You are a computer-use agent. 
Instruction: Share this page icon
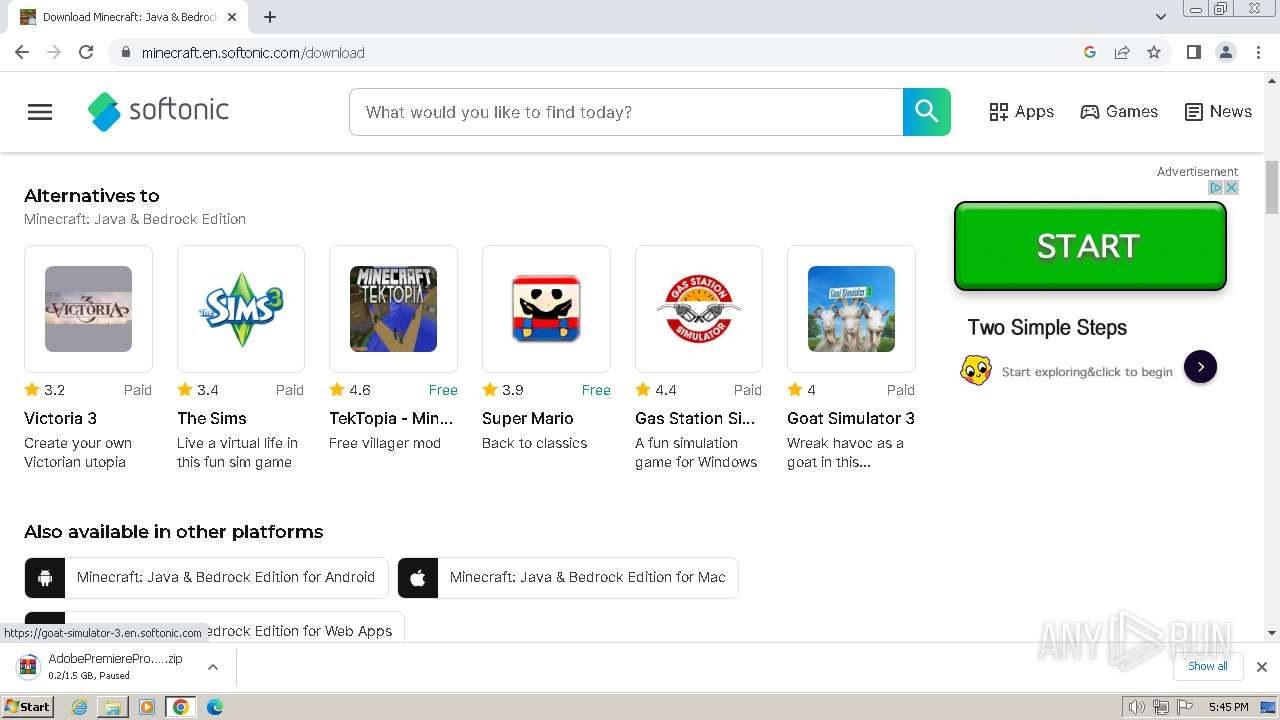(x=1122, y=52)
